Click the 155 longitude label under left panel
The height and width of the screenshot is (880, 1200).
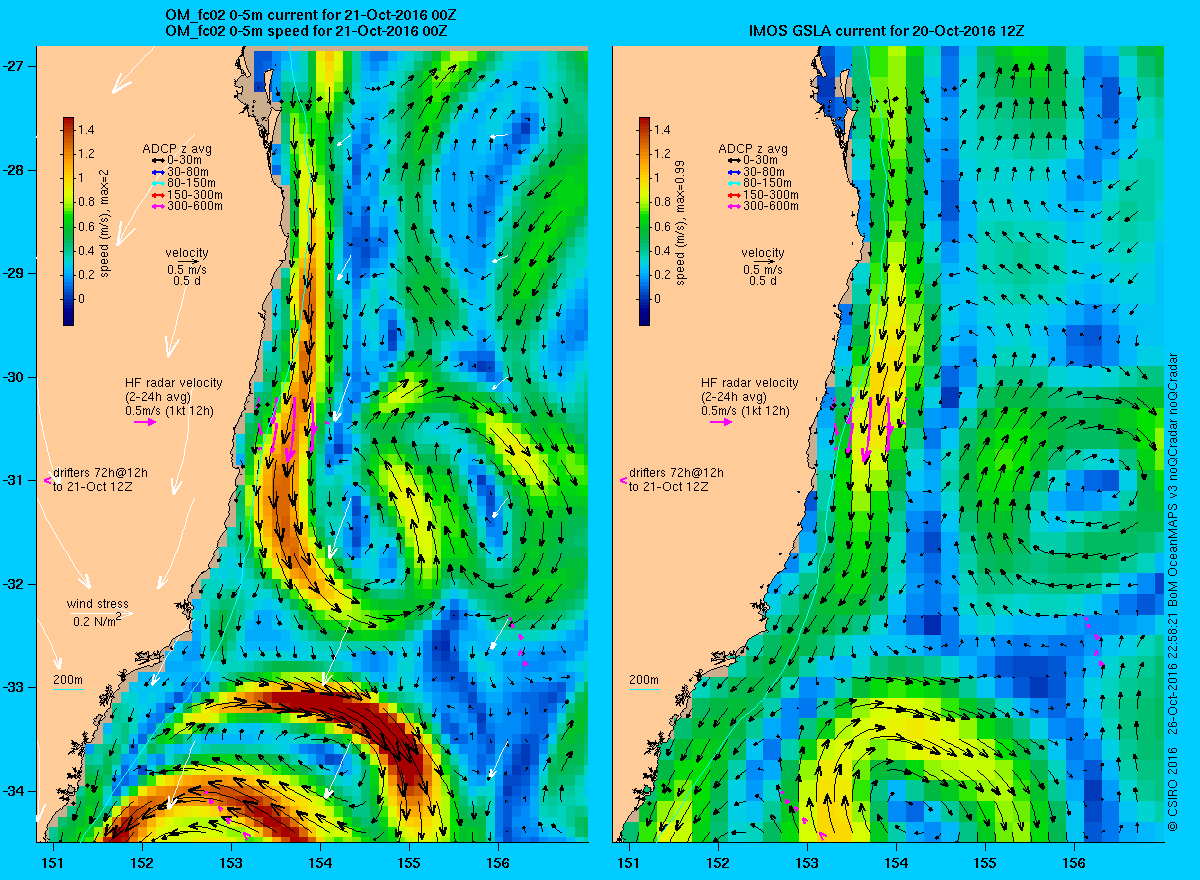tap(409, 862)
